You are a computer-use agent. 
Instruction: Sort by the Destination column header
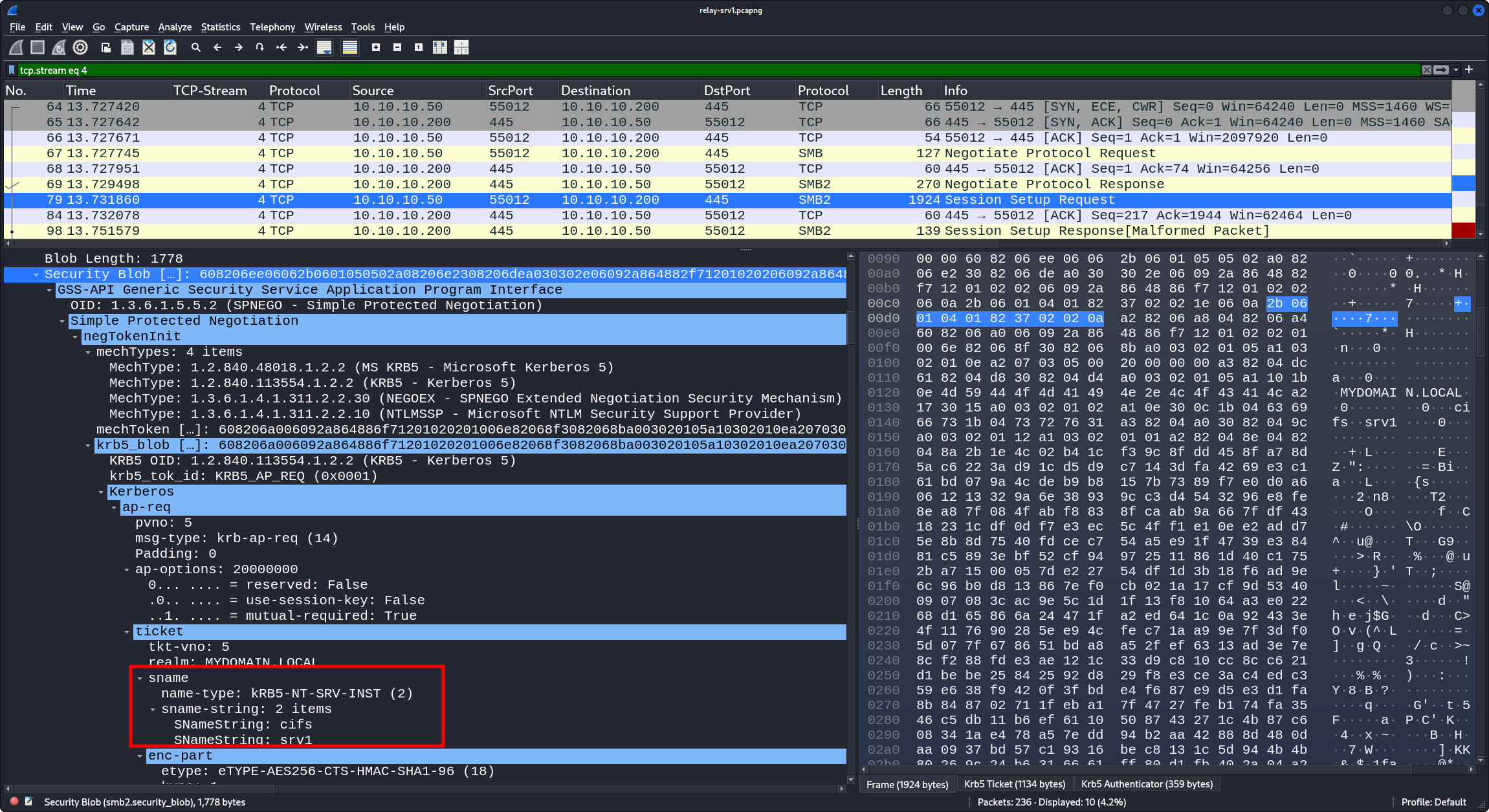(630, 91)
